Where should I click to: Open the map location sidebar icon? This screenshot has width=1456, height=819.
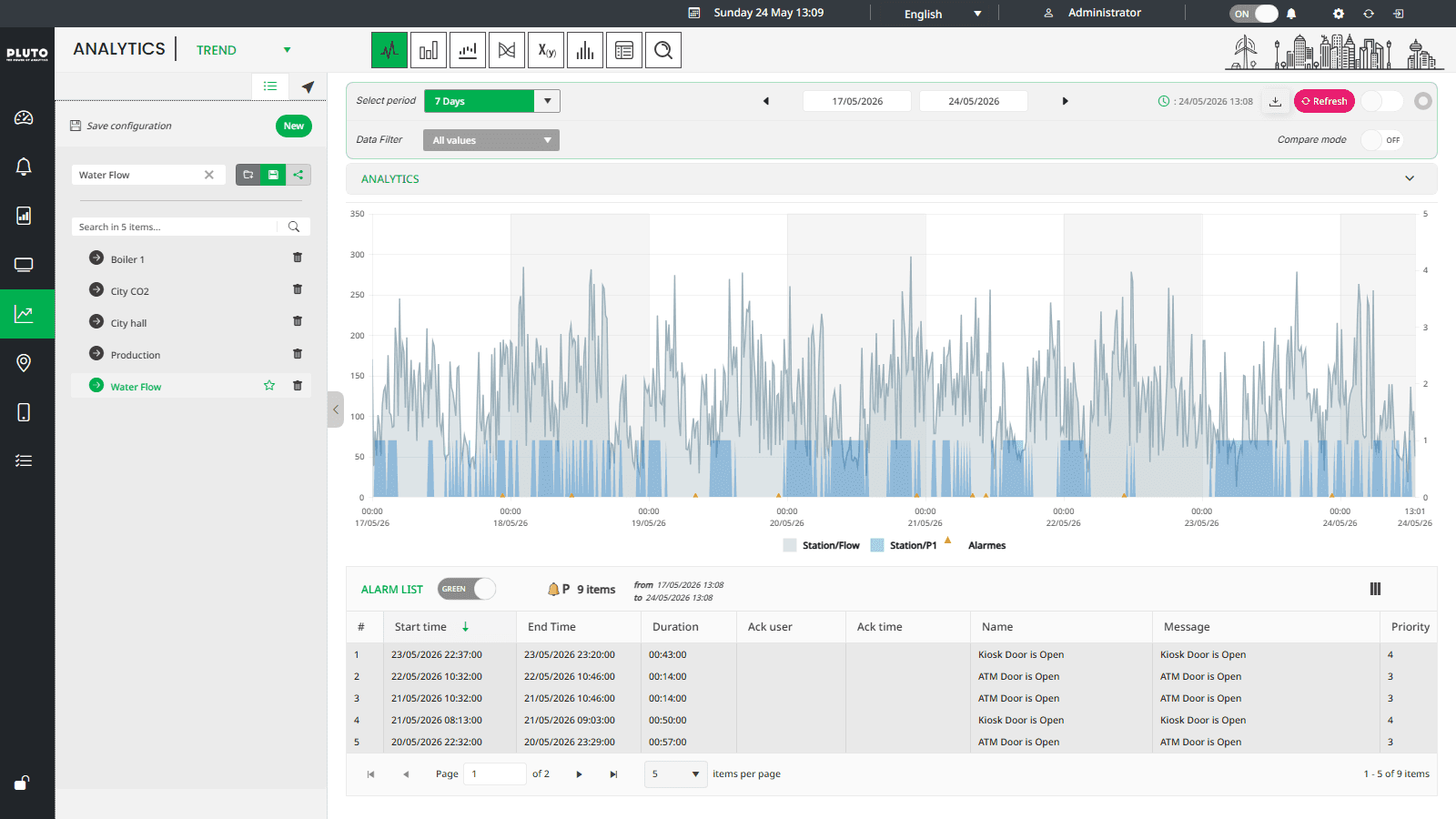(x=25, y=363)
